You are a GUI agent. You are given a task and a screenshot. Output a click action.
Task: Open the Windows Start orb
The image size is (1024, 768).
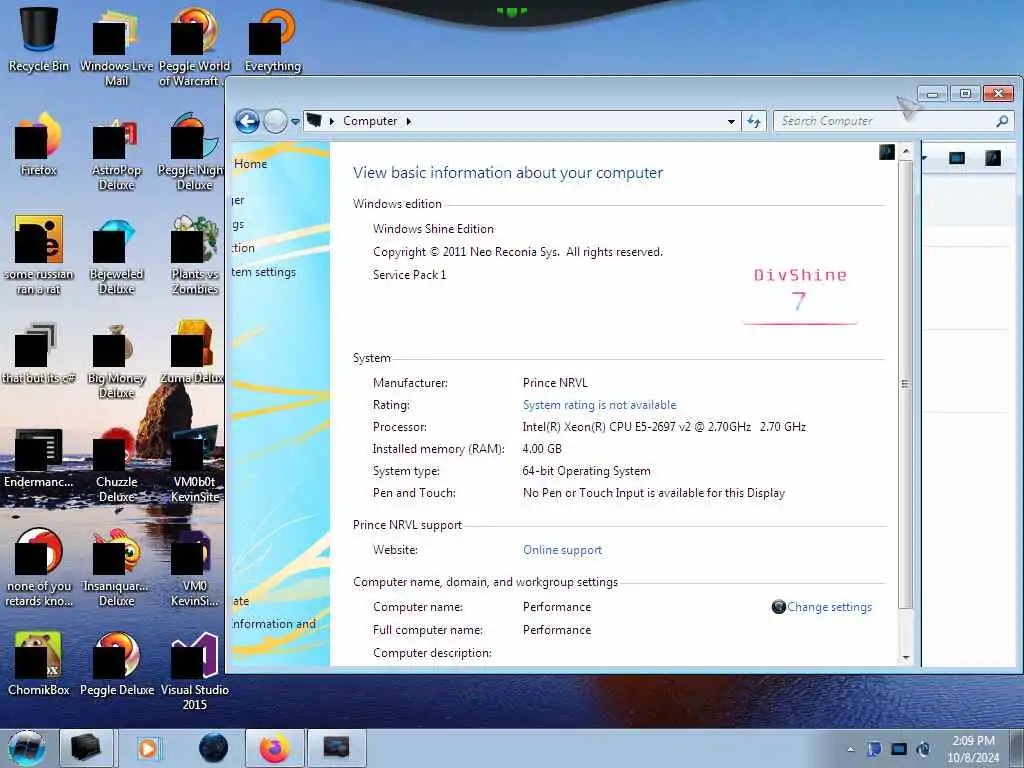click(27, 748)
